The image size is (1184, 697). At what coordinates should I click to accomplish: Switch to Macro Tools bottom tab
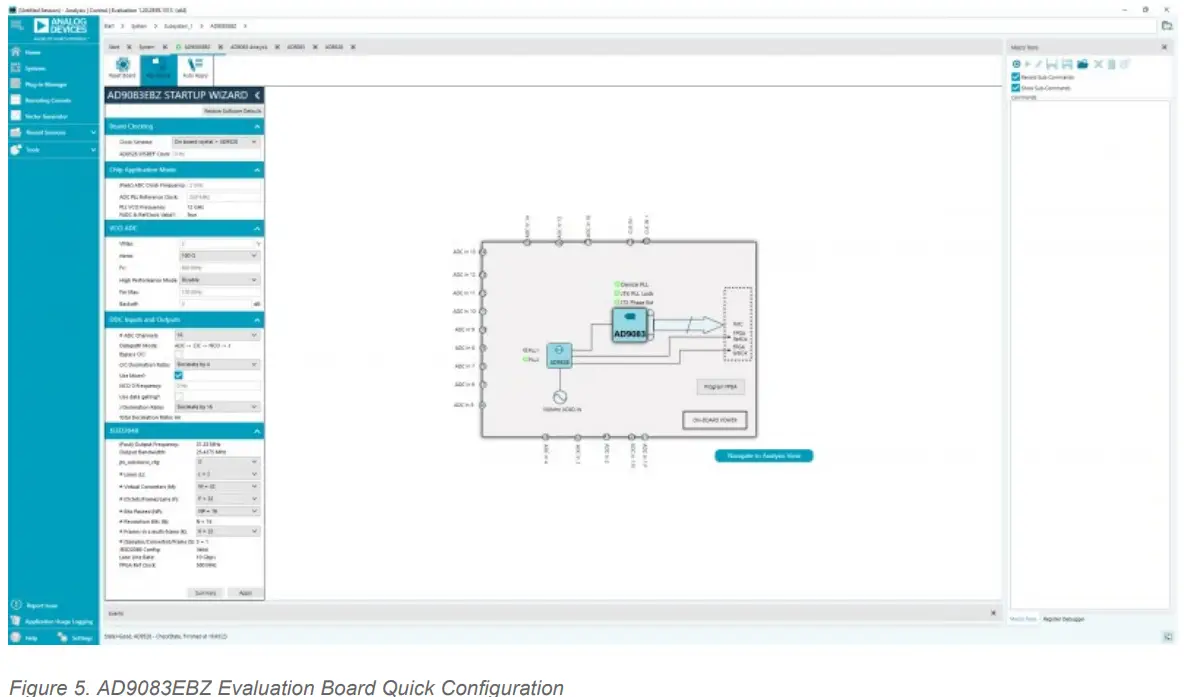pyautogui.click(x=1023, y=619)
